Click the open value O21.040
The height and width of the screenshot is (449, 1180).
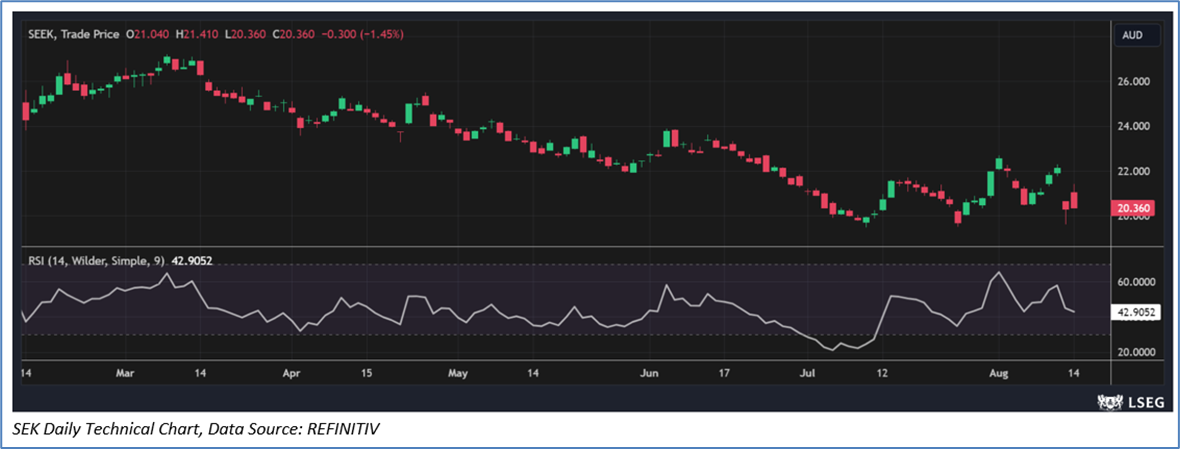[x=148, y=34]
